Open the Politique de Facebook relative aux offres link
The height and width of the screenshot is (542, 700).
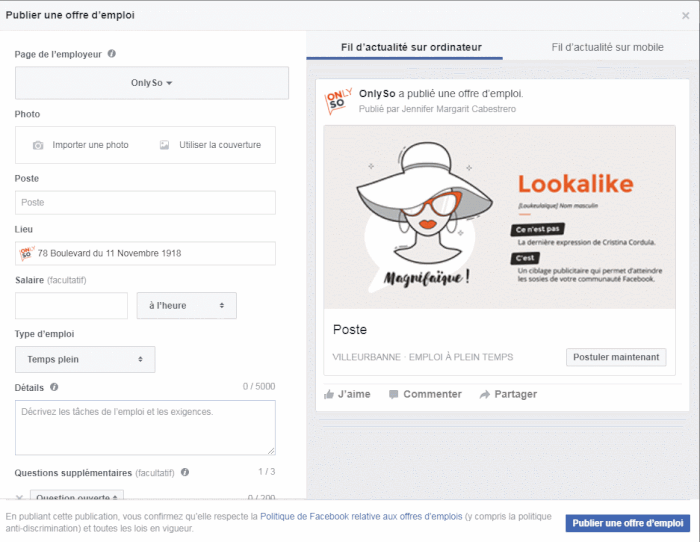pos(361,517)
